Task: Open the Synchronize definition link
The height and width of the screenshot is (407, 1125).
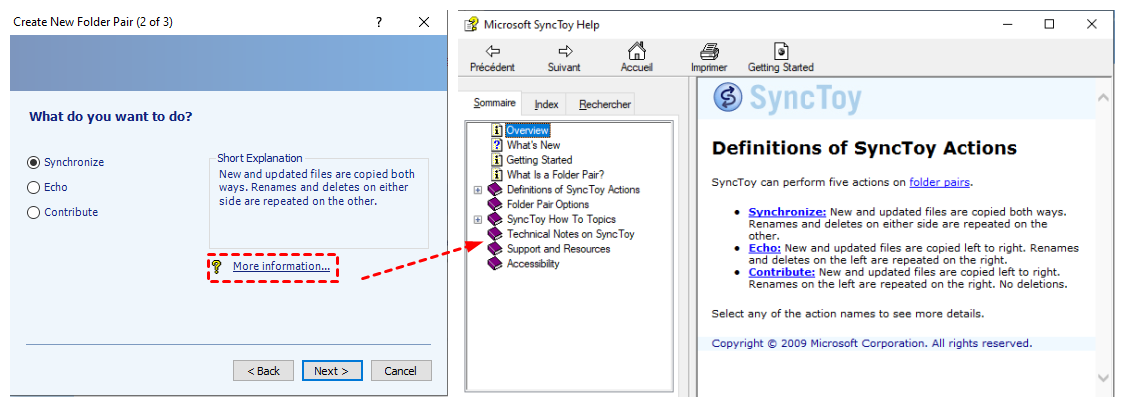Action: click(x=787, y=212)
